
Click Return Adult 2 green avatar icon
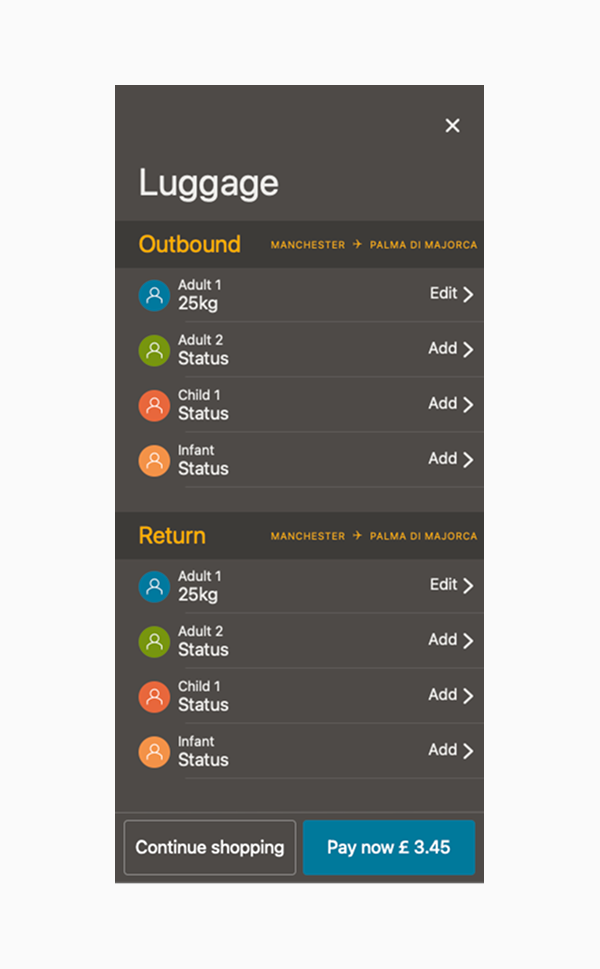(154, 641)
